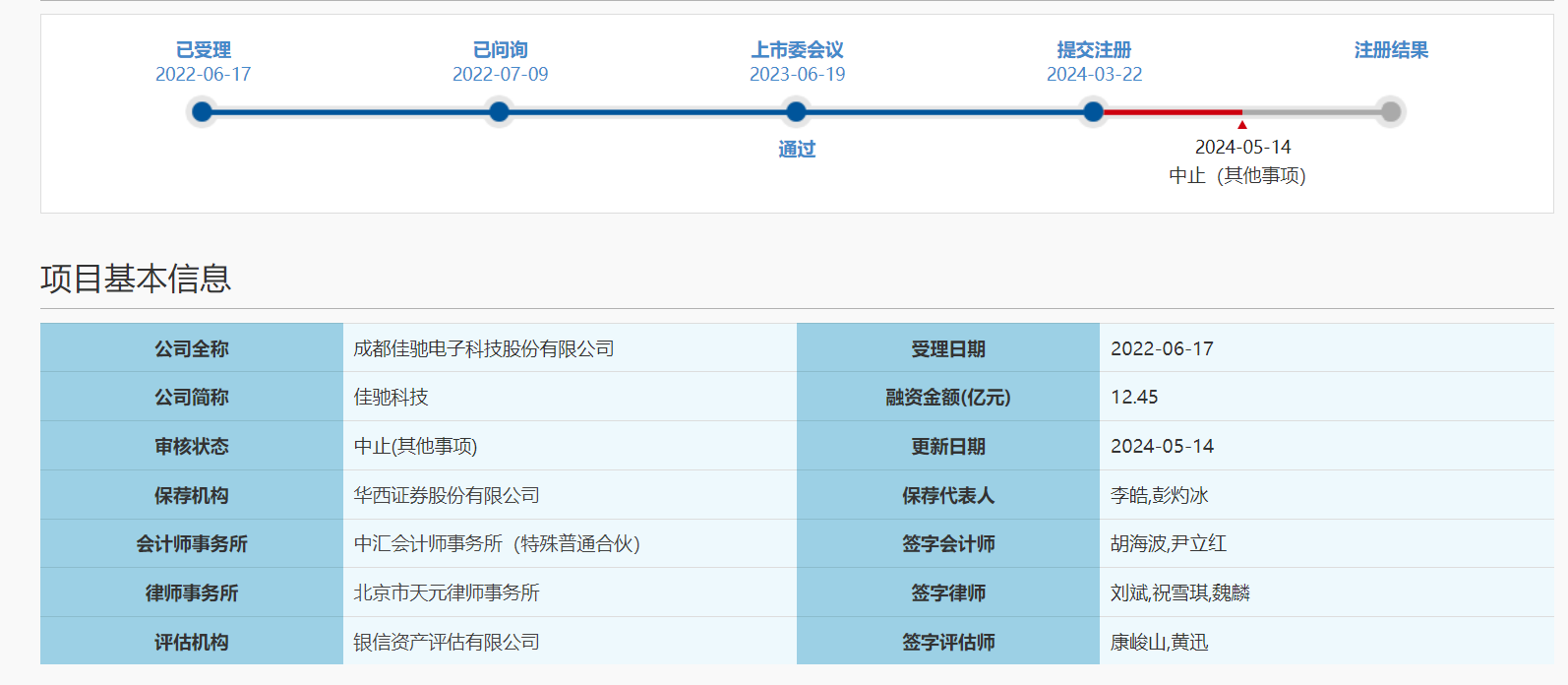Click the 项目基本信息 section heading

coord(136,279)
